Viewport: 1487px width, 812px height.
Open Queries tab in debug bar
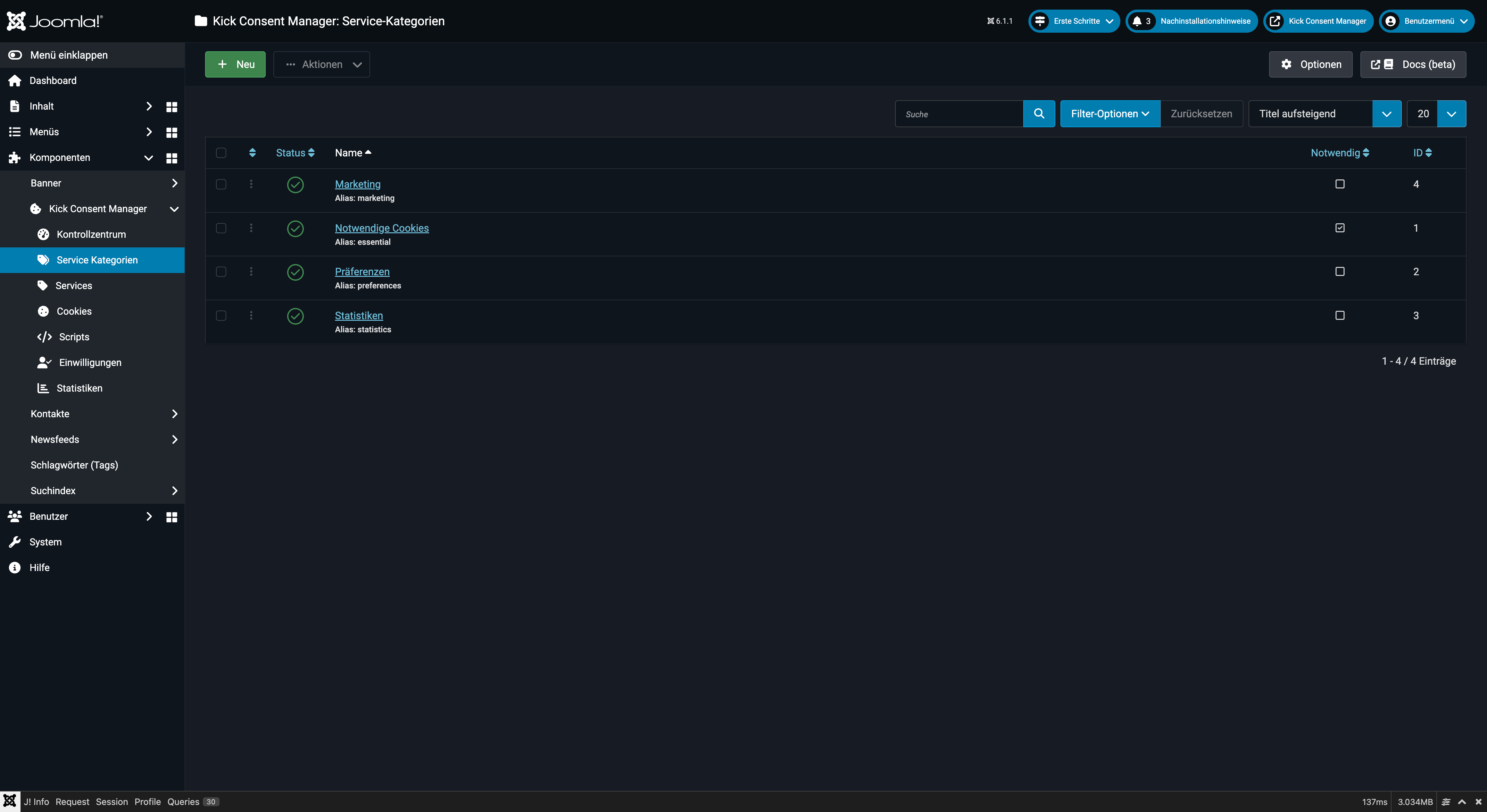click(x=193, y=802)
